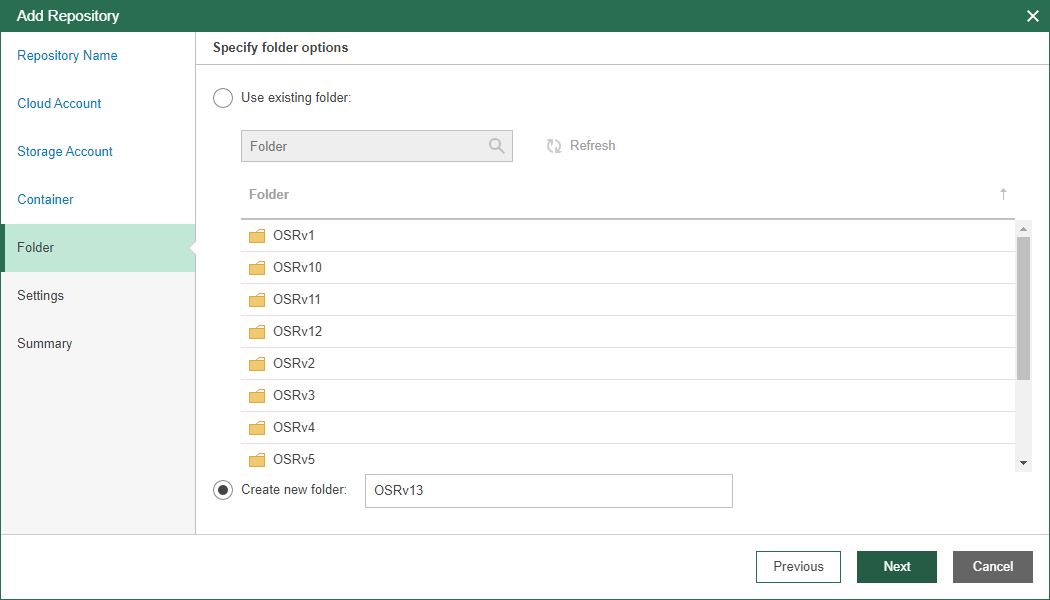The image size is (1050, 600).
Task: Click the folder list scrollbar thumb
Action: click(1023, 308)
